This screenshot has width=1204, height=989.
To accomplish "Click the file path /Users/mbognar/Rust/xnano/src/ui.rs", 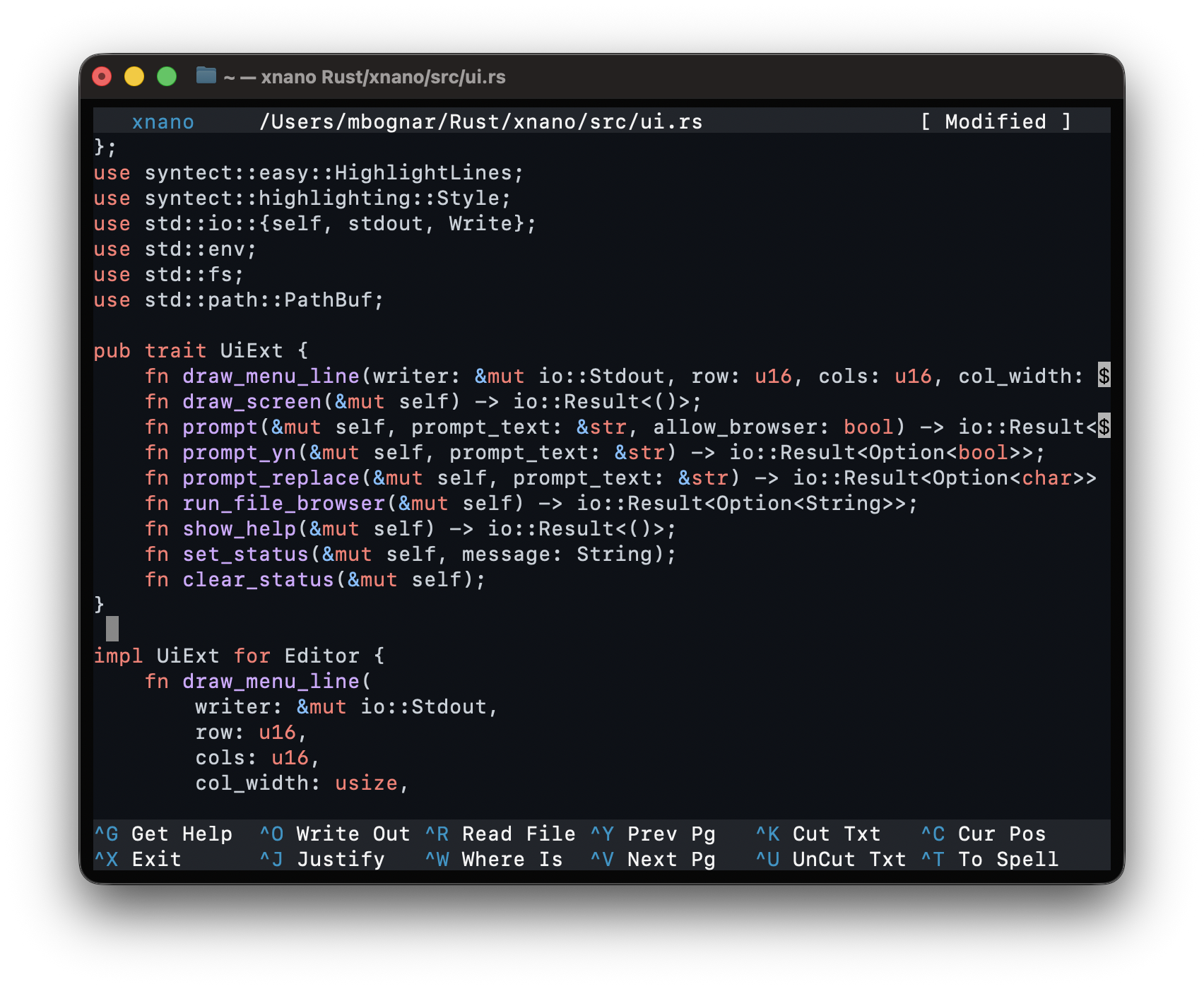I will pyautogui.click(x=480, y=122).
